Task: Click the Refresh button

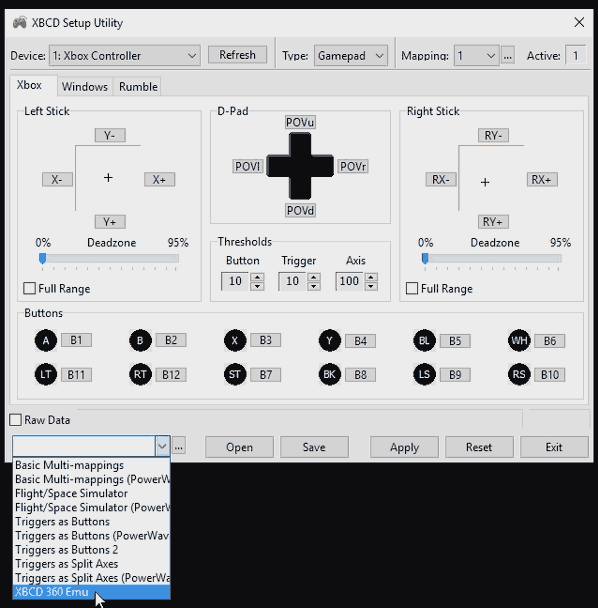Action: pyautogui.click(x=237, y=55)
